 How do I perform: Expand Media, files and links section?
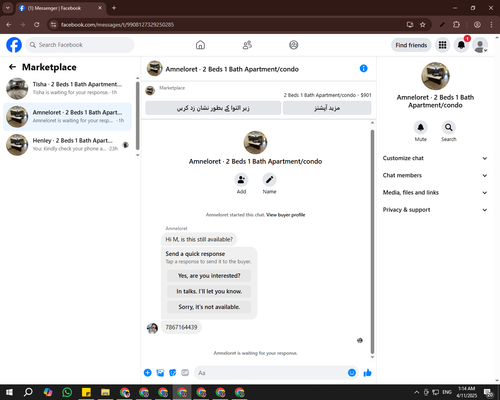[435, 193]
